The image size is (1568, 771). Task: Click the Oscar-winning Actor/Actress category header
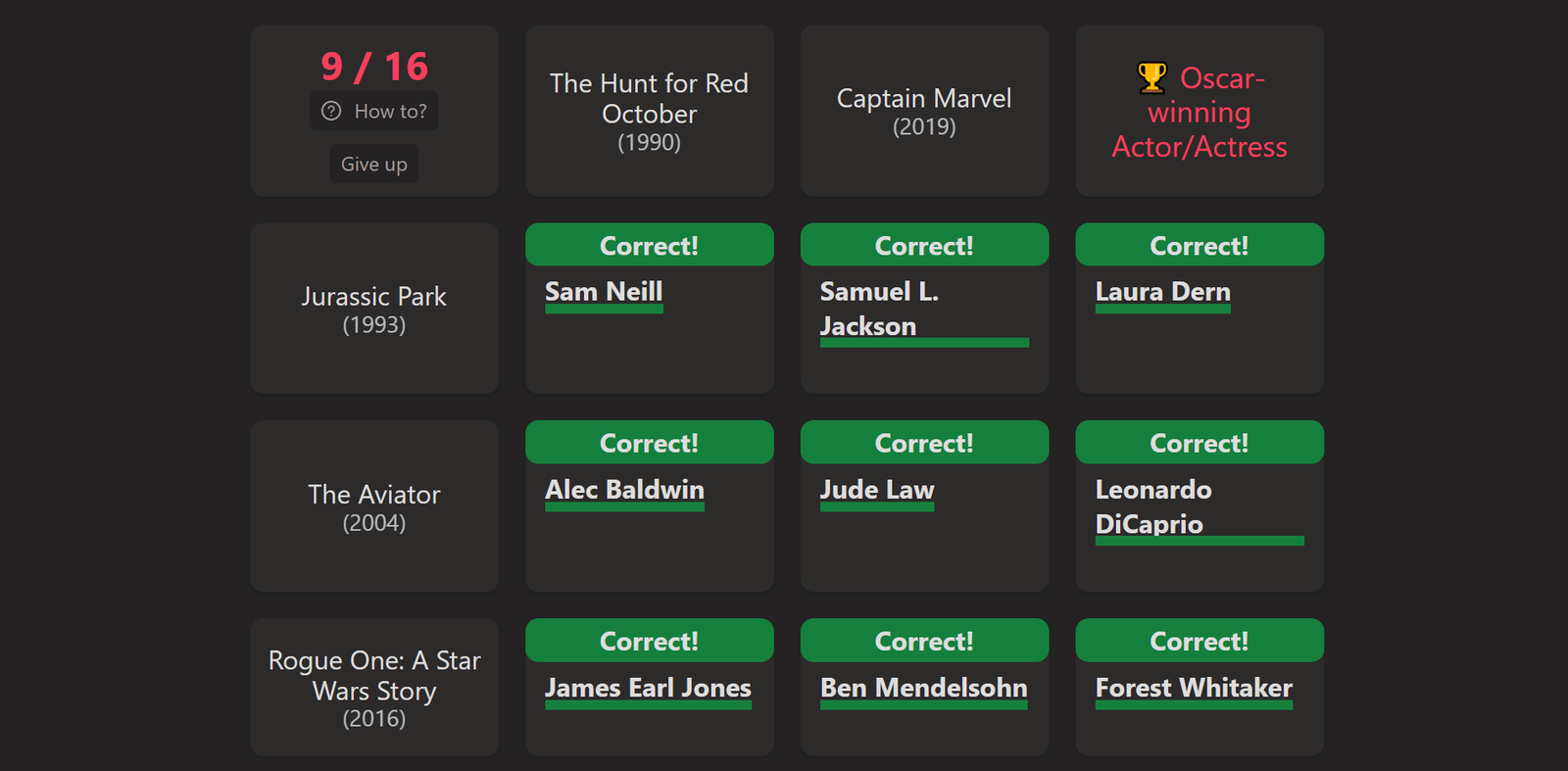(1200, 111)
